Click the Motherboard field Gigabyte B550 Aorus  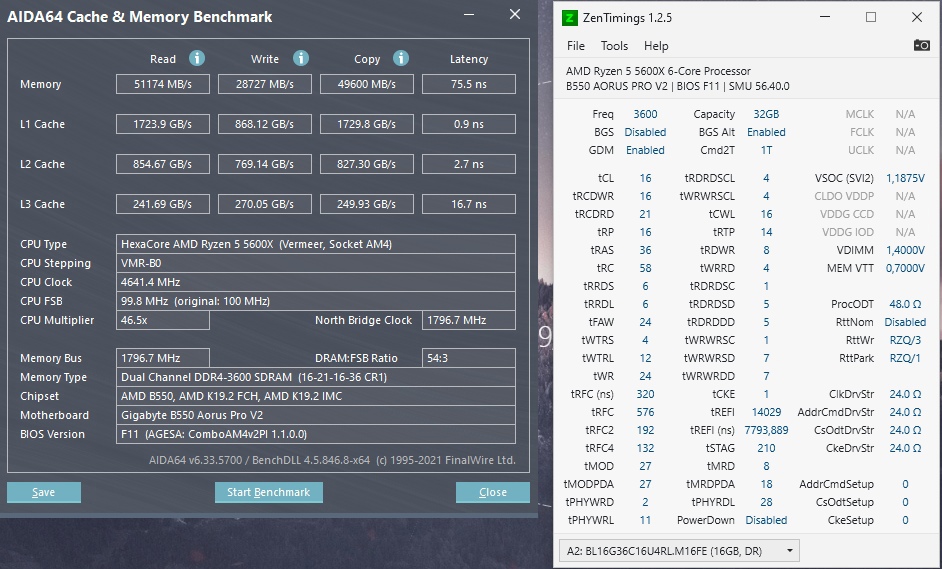pos(315,415)
